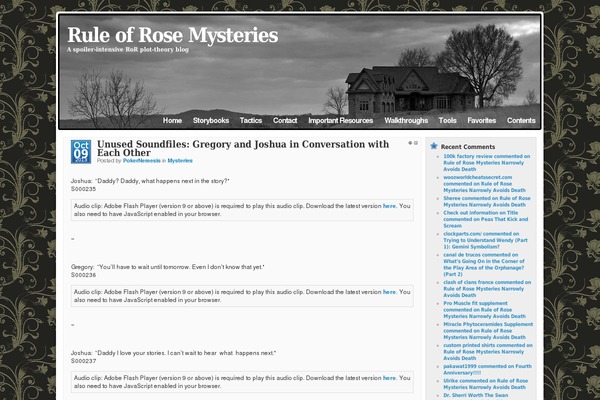This screenshot has height=400, width=600.
Task: Click the small diamond icon beside the post title
Action: click(x=410, y=143)
